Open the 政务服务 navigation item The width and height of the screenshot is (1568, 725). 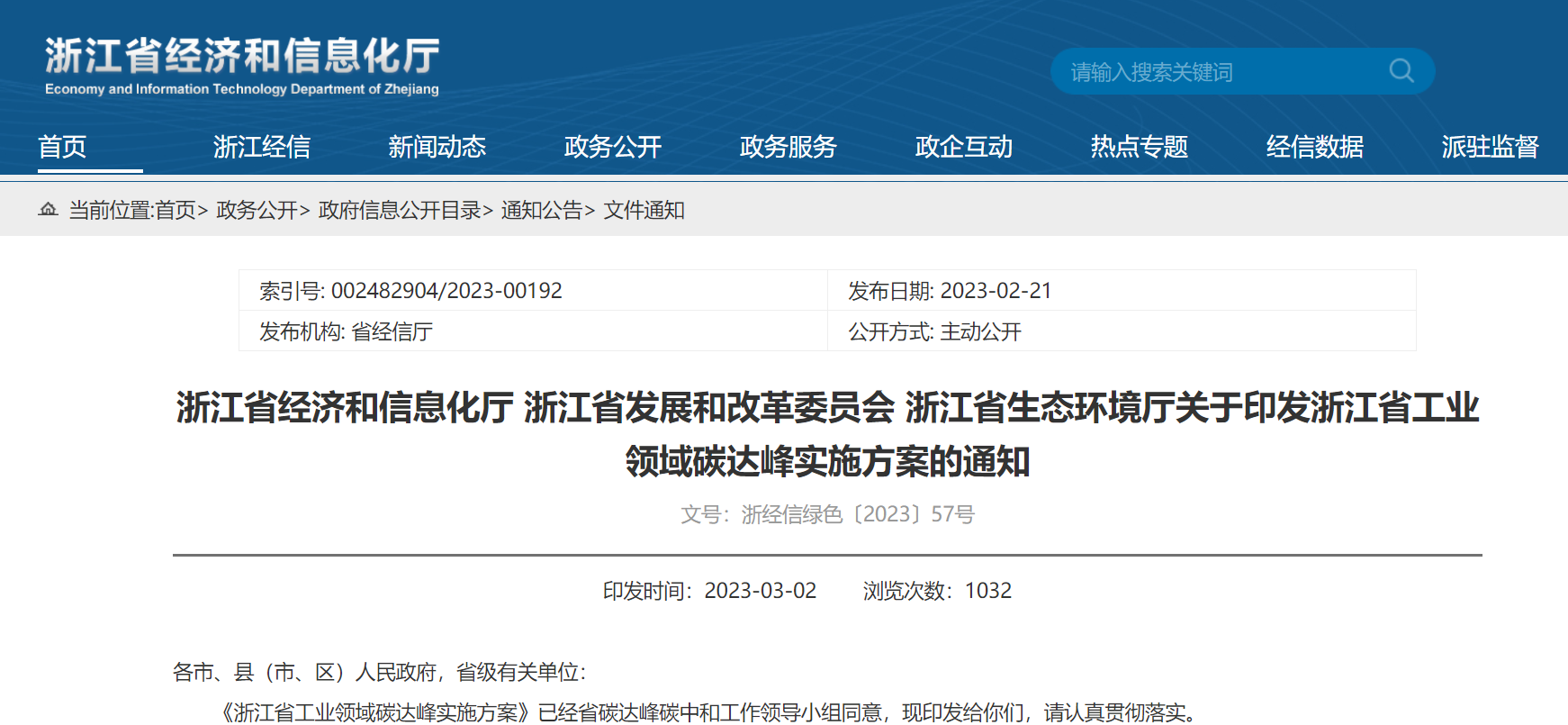click(788, 147)
